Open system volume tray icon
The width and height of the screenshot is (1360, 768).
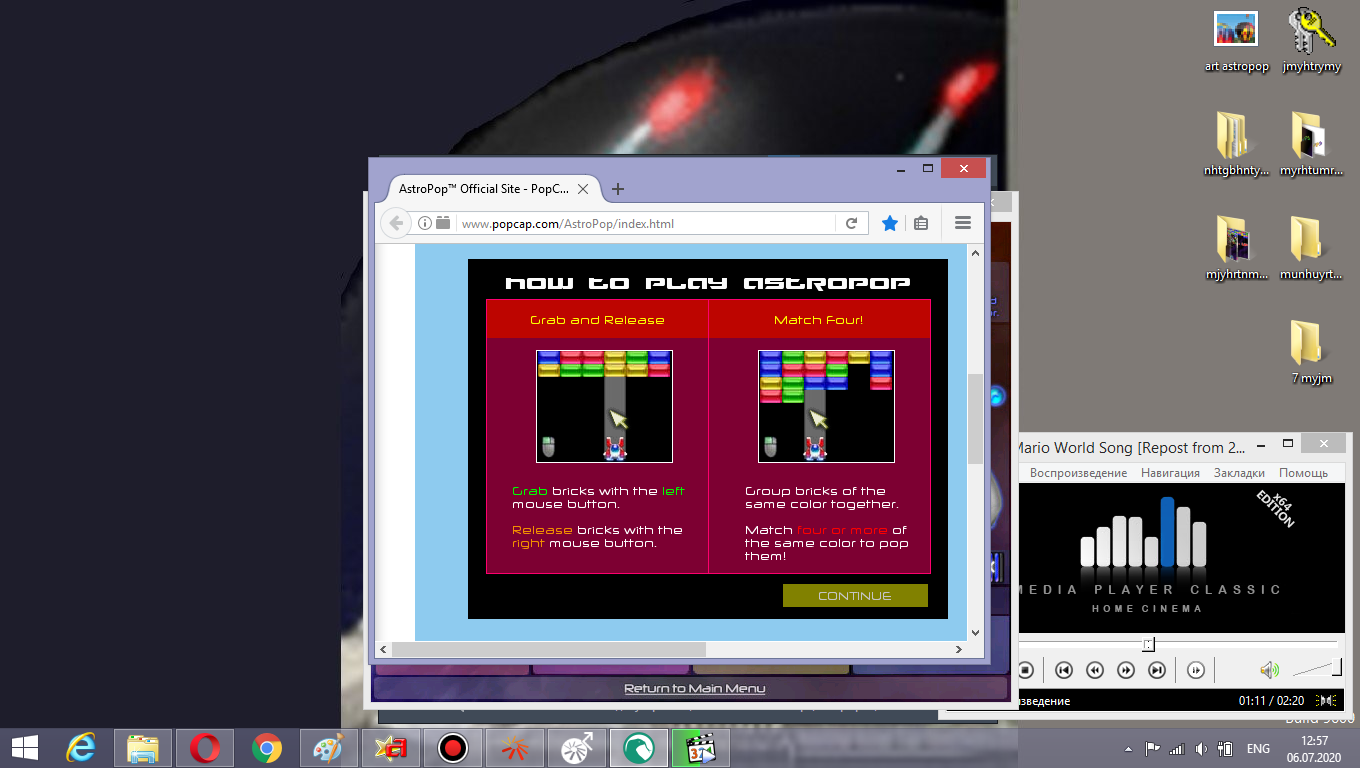tap(1200, 748)
